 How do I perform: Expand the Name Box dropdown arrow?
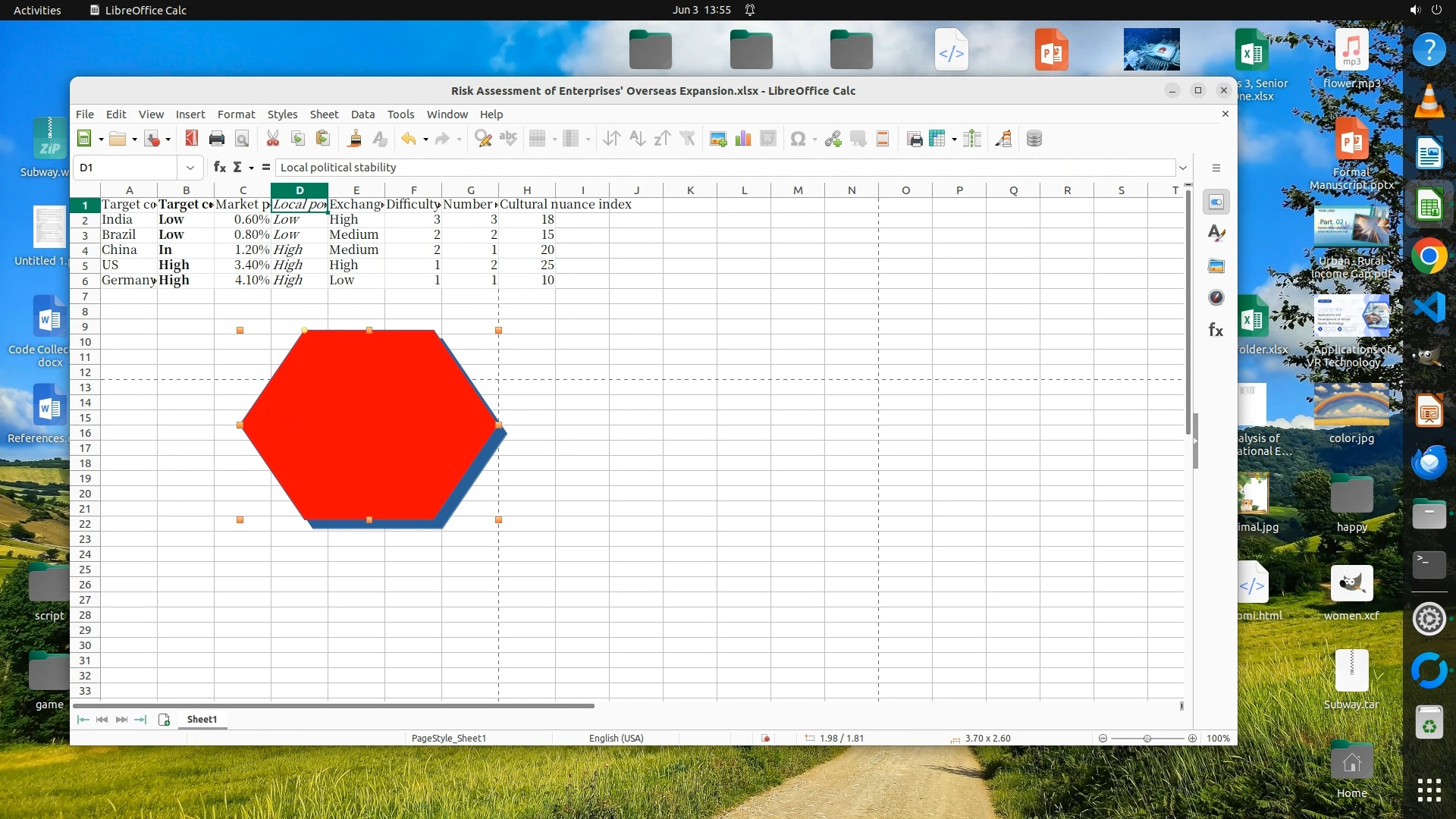[x=190, y=167]
